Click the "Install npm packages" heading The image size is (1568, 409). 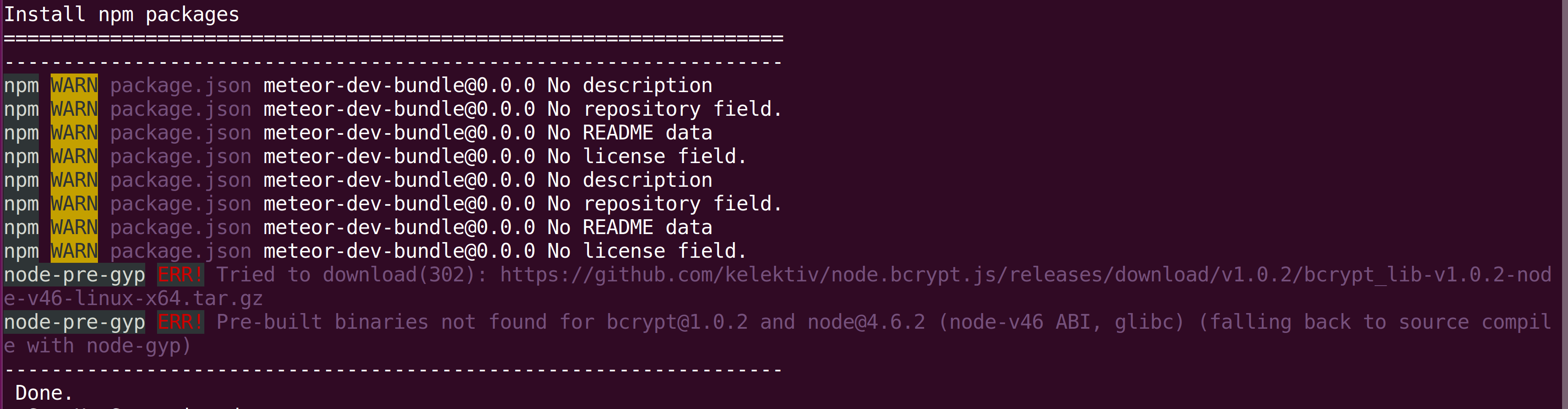tap(122, 14)
